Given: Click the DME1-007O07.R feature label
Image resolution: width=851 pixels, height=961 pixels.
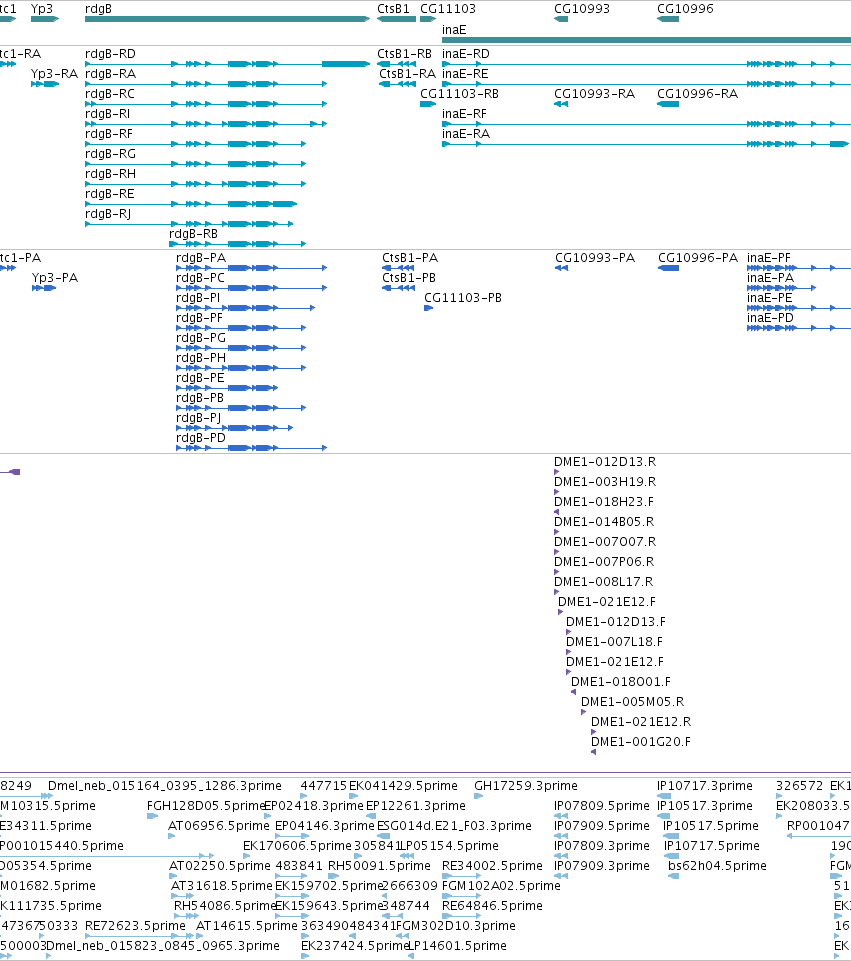Looking at the screenshot, I should [x=605, y=542].
